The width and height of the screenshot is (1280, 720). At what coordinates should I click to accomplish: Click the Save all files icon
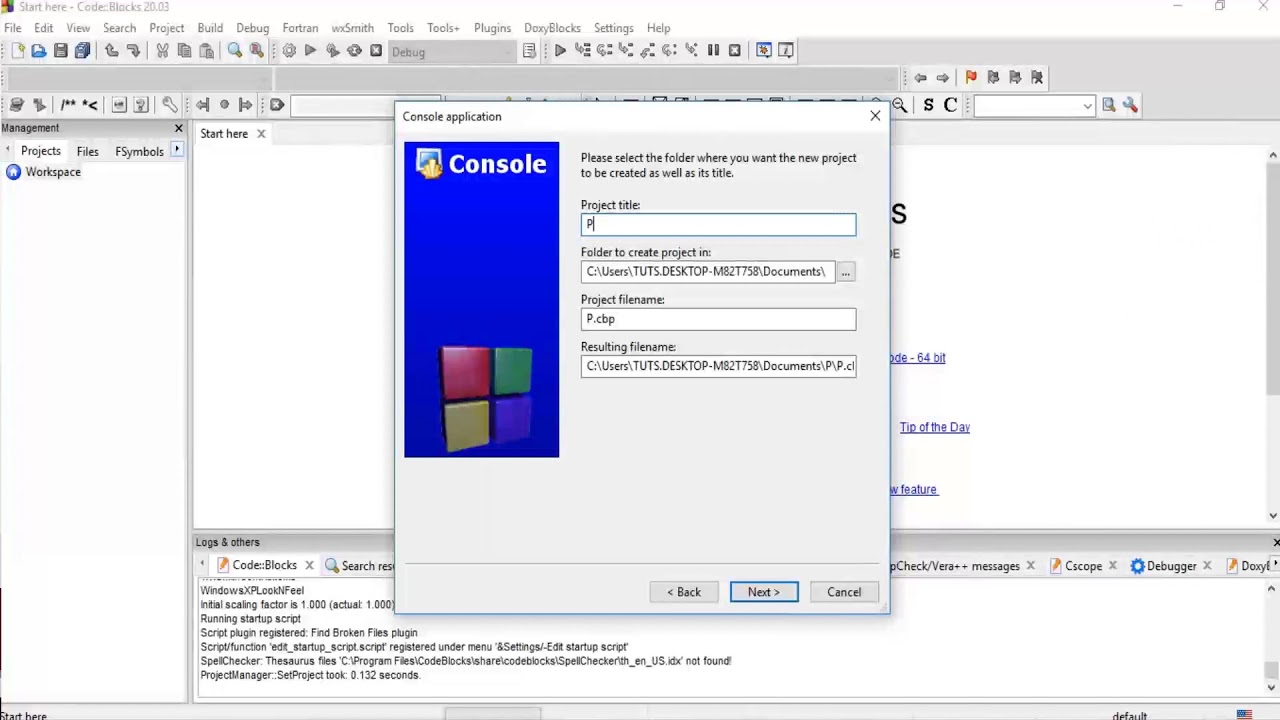click(x=83, y=51)
